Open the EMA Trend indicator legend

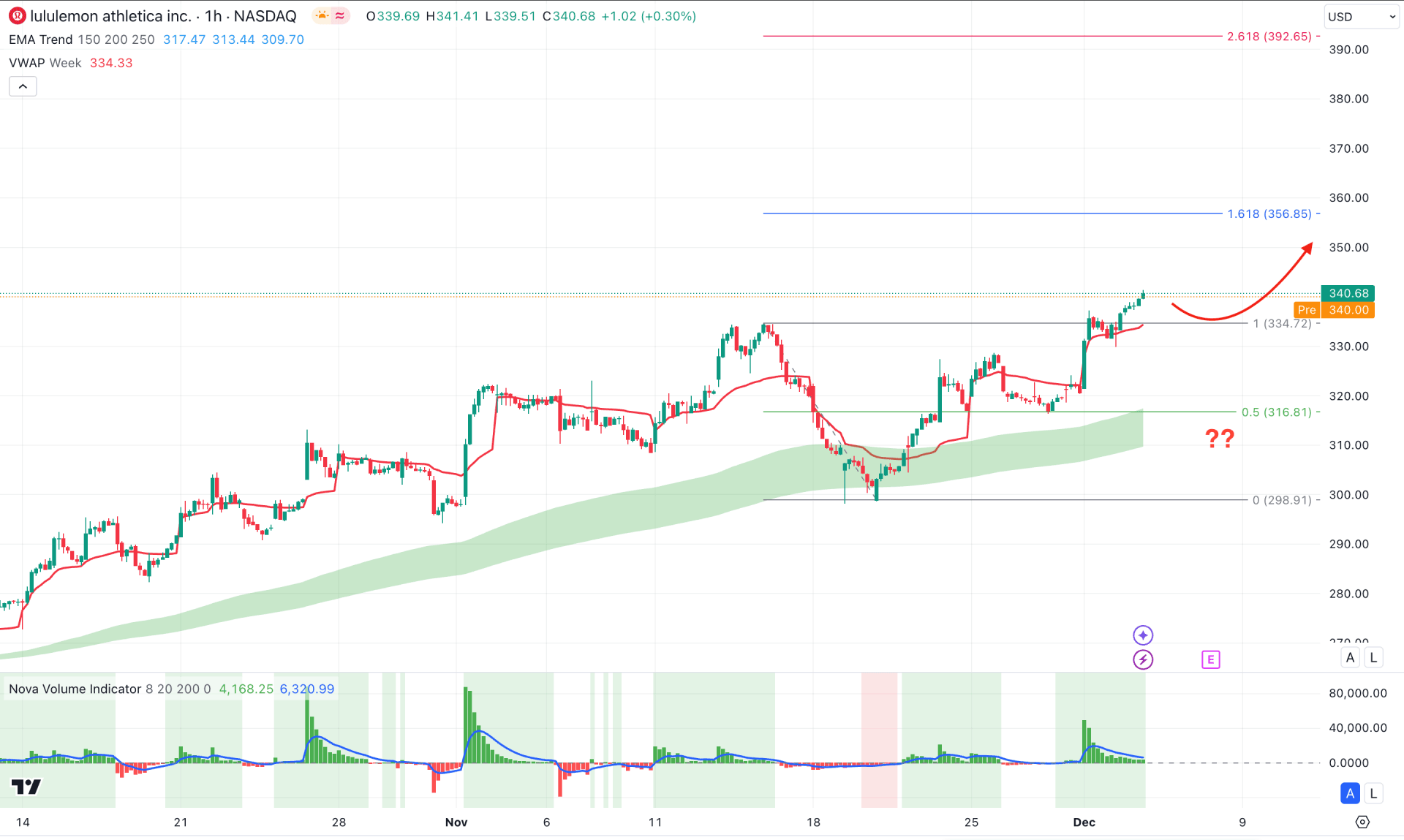[41, 39]
